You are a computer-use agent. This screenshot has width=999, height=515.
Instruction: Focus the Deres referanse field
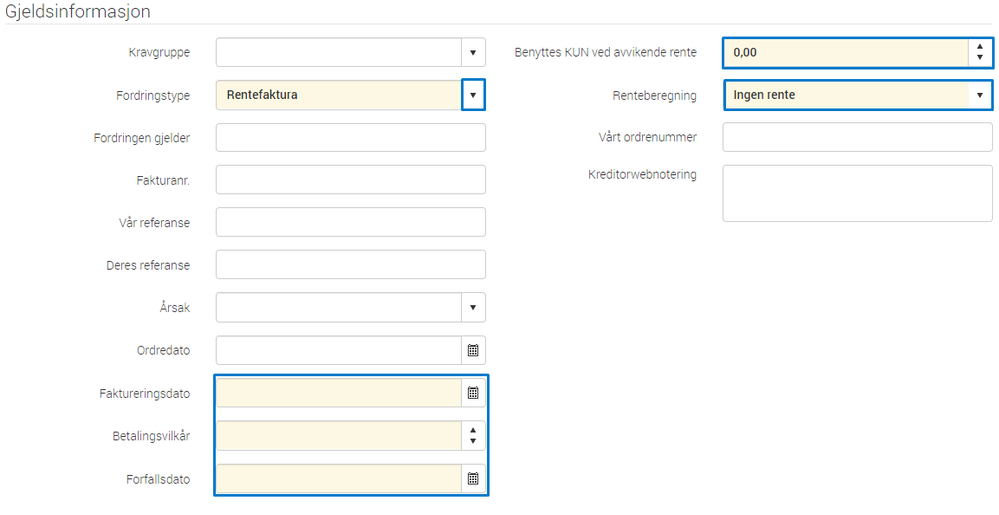tap(350, 265)
